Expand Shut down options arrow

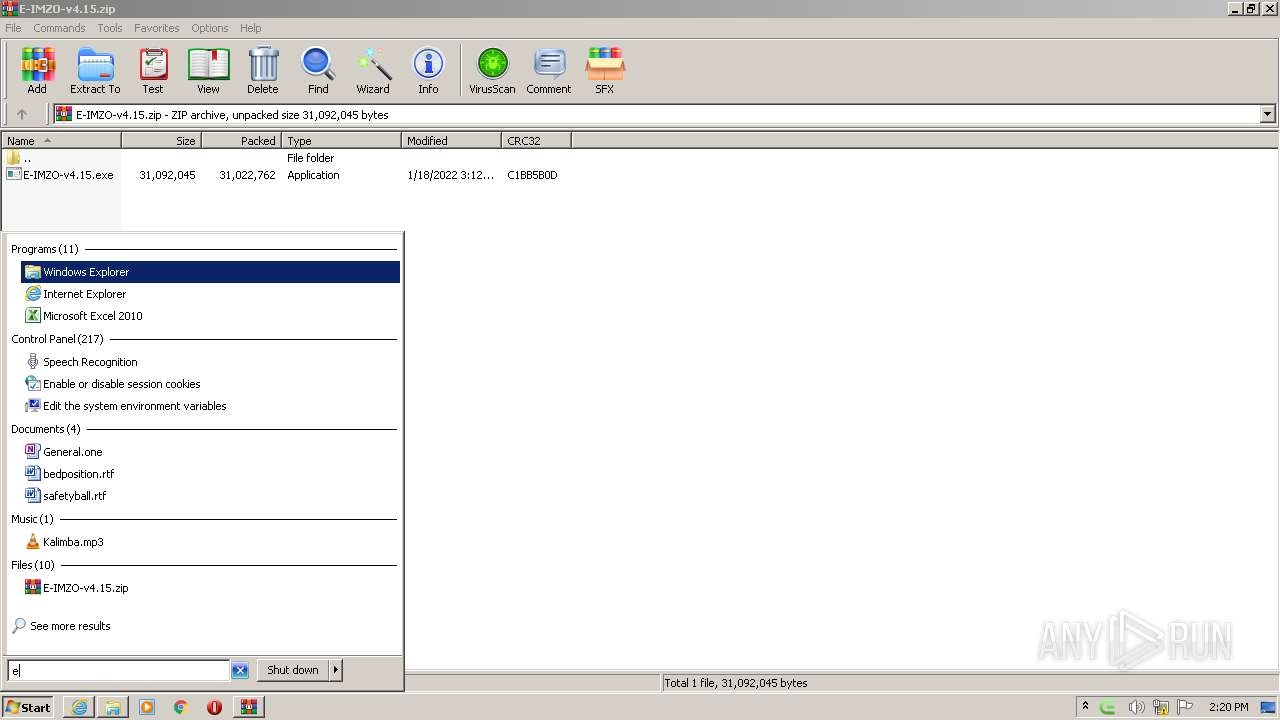(336, 670)
